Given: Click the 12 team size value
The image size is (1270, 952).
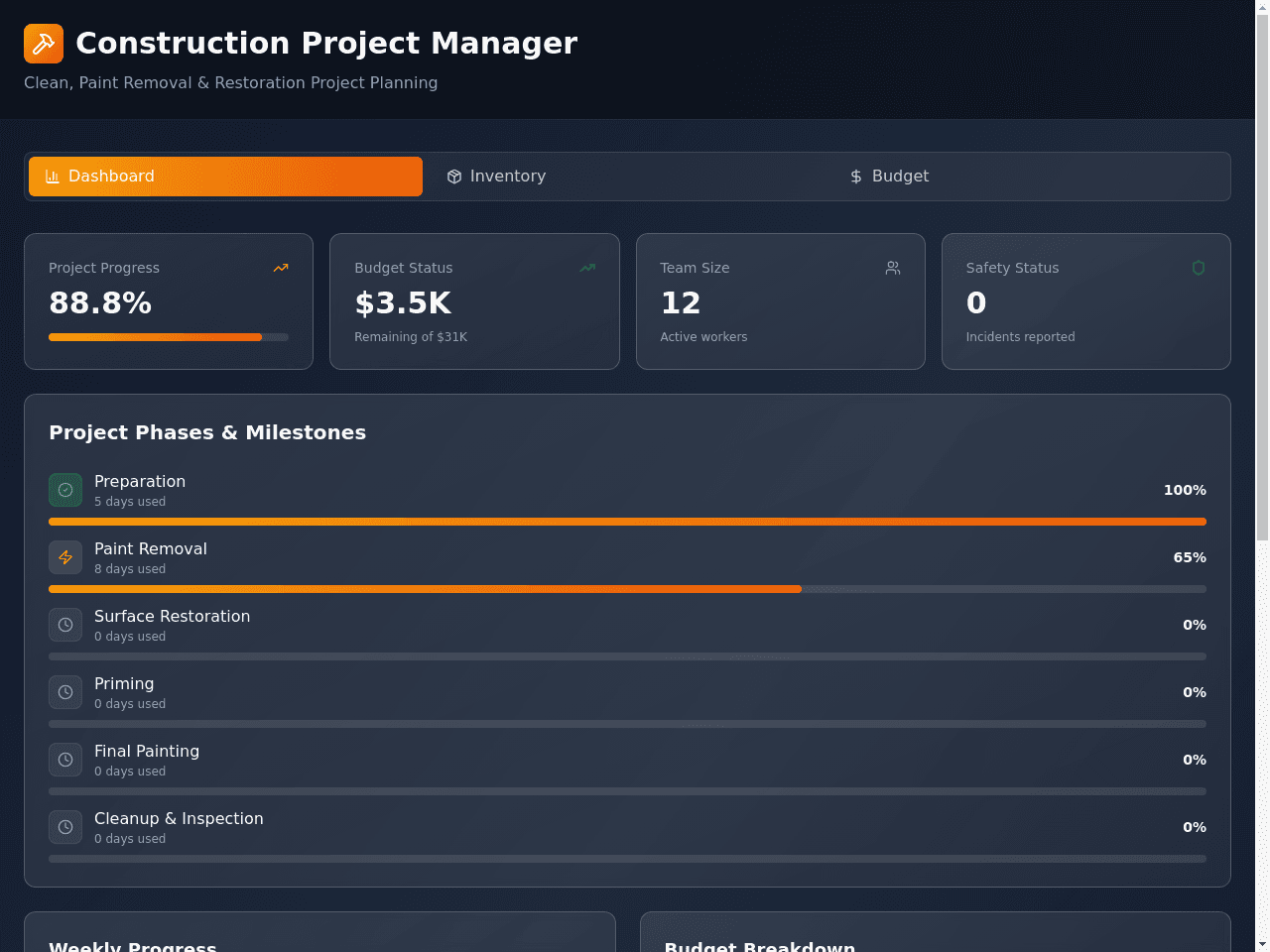Looking at the screenshot, I should click(x=681, y=302).
